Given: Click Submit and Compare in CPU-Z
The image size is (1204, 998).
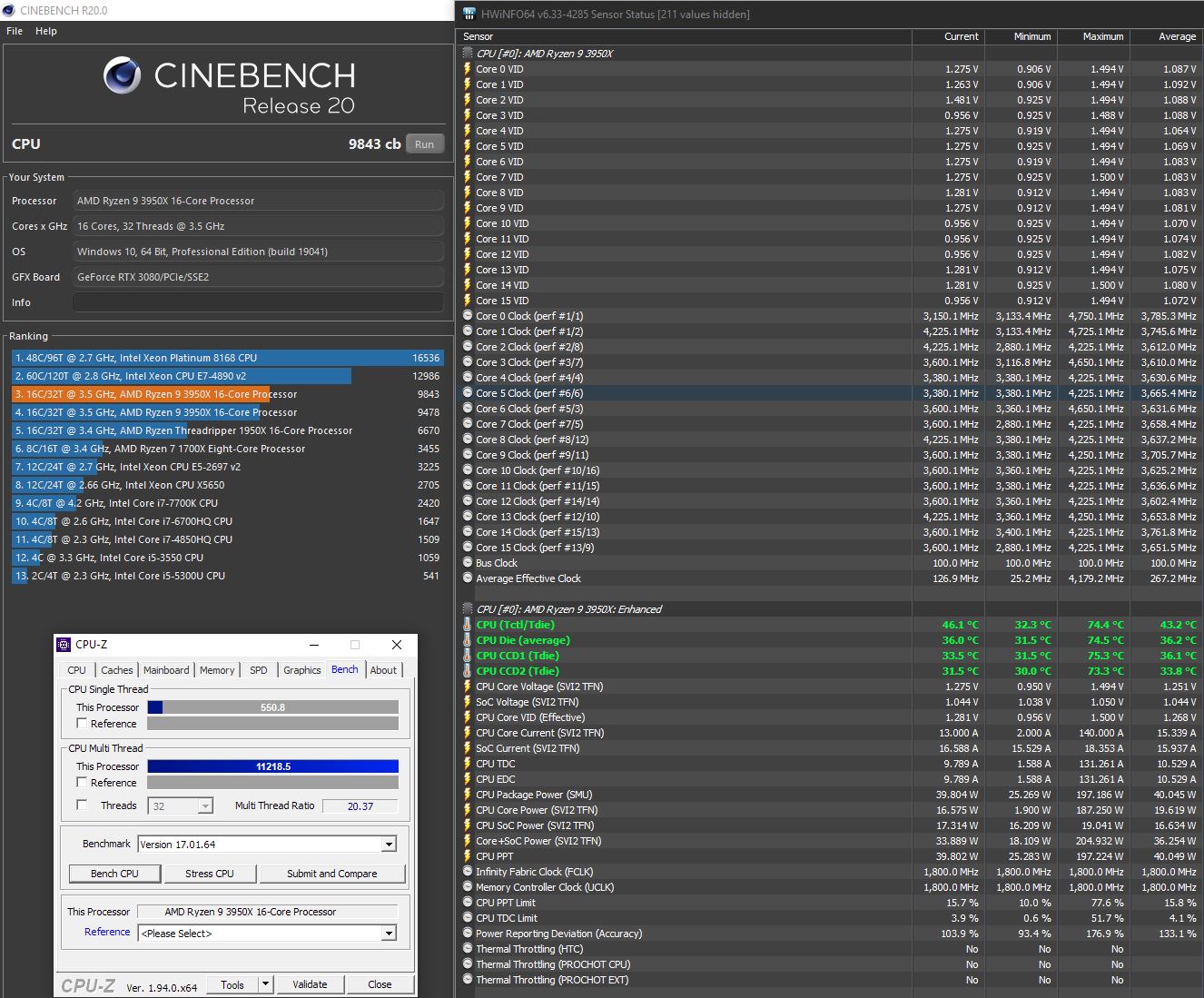Looking at the screenshot, I should 332,874.
